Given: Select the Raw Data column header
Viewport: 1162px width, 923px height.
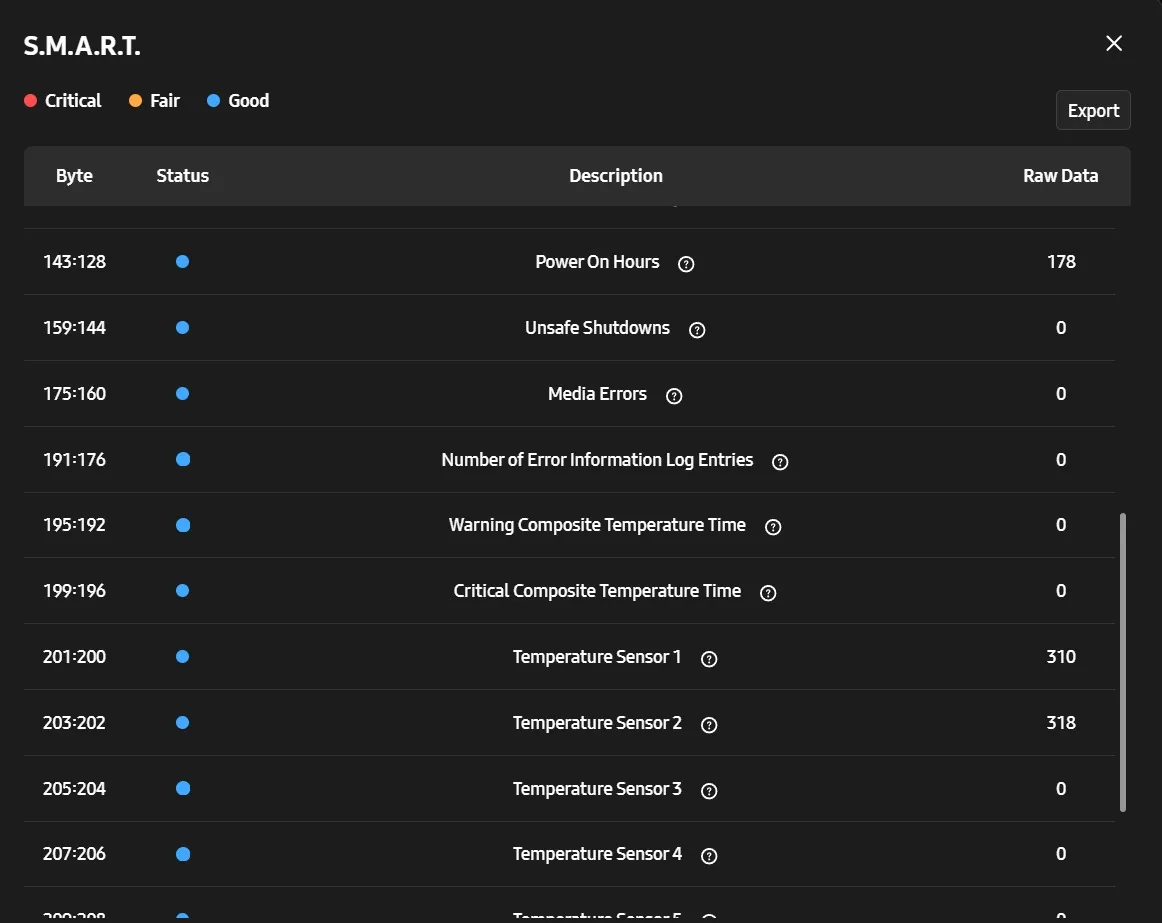Looking at the screenshot, I should point(1060,176).
